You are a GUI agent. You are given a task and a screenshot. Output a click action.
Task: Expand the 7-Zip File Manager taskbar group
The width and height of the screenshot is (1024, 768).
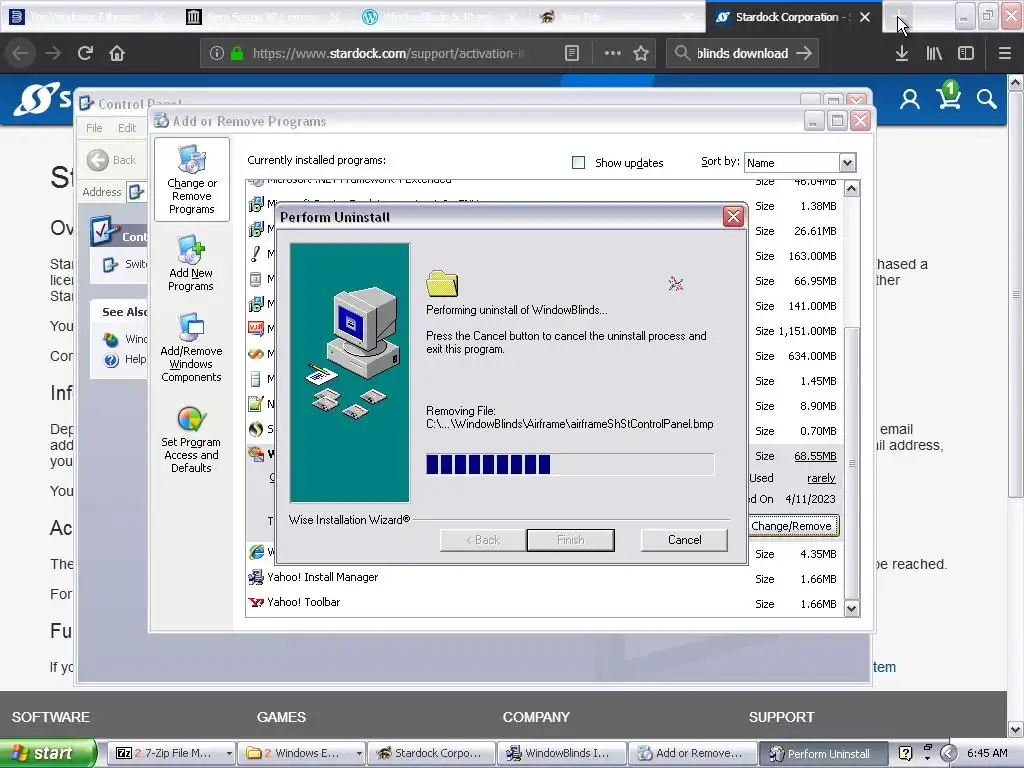(x=229, y=753)
